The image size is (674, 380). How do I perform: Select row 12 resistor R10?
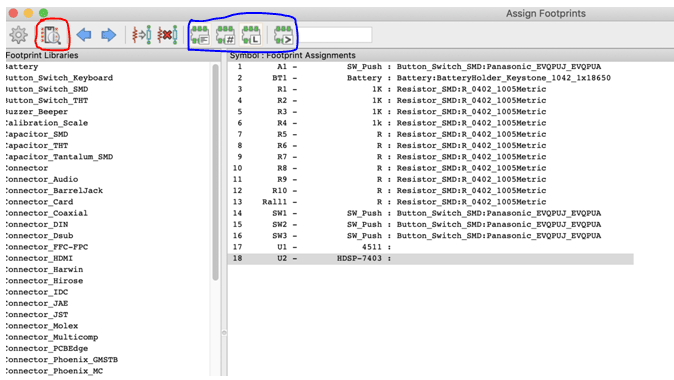click(430, 190)
